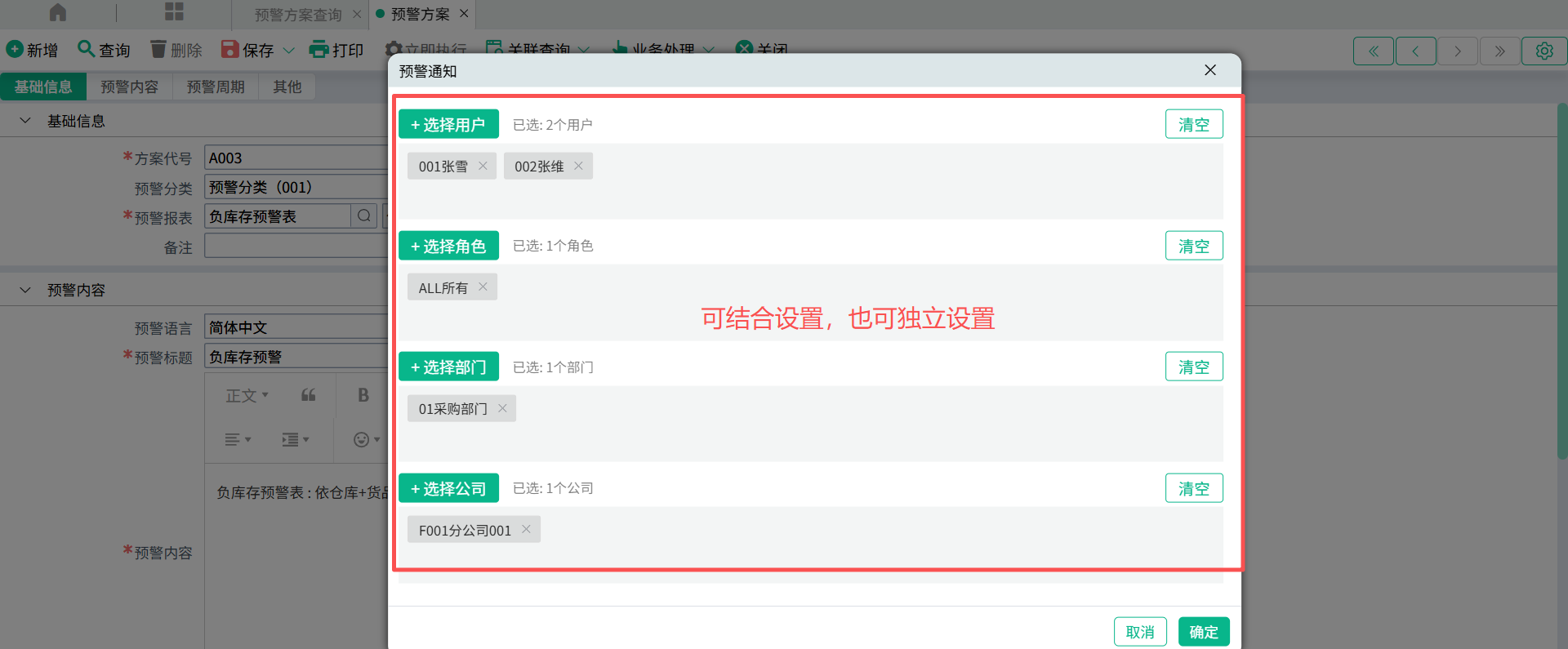Click the 打印 print toolbar icon
The width and height of the screenshot is (1568, 649).
[318, 50]
